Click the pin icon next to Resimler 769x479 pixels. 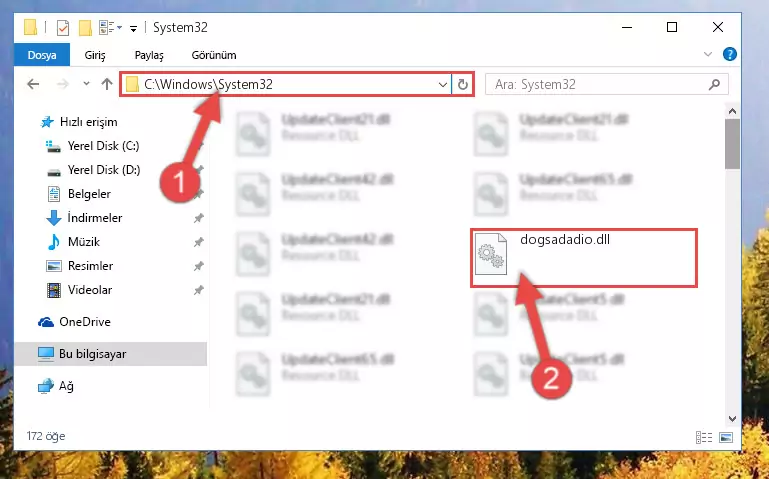coord(198,266)
